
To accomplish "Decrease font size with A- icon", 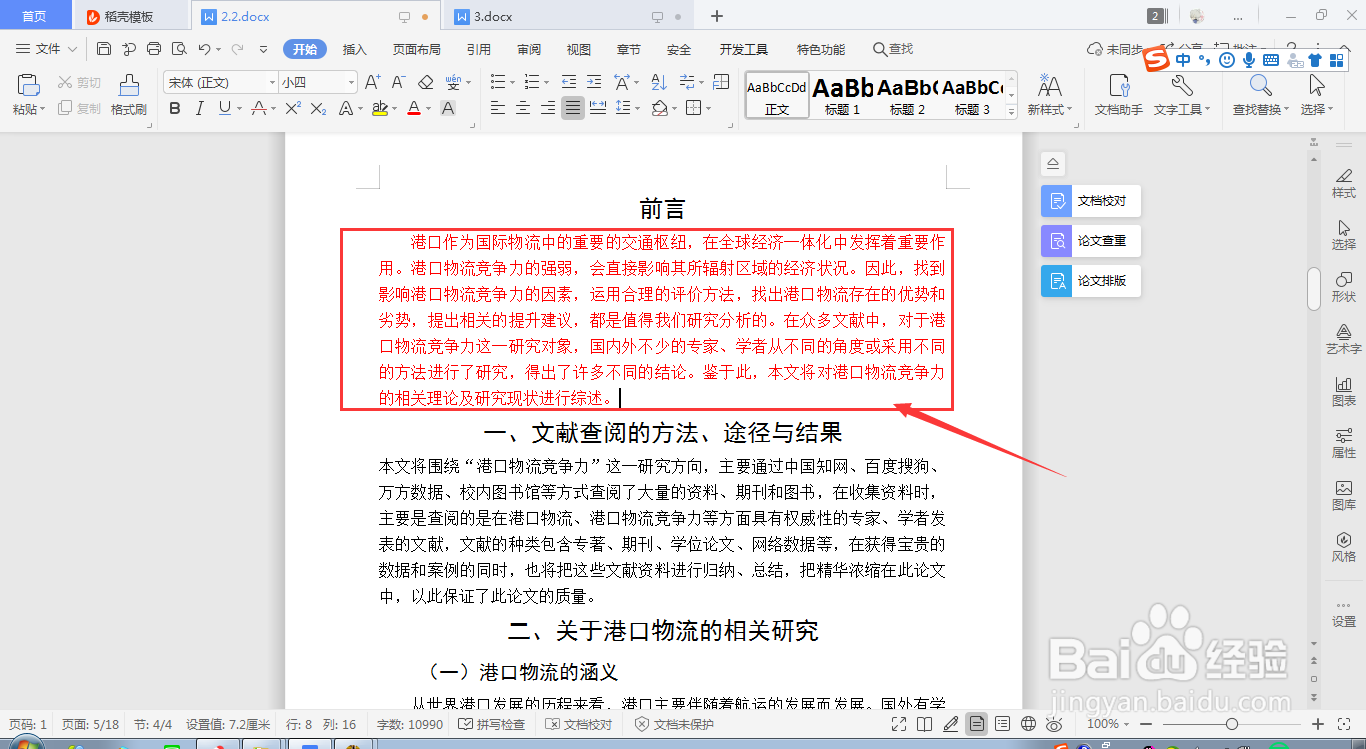I will coord(398,82).
